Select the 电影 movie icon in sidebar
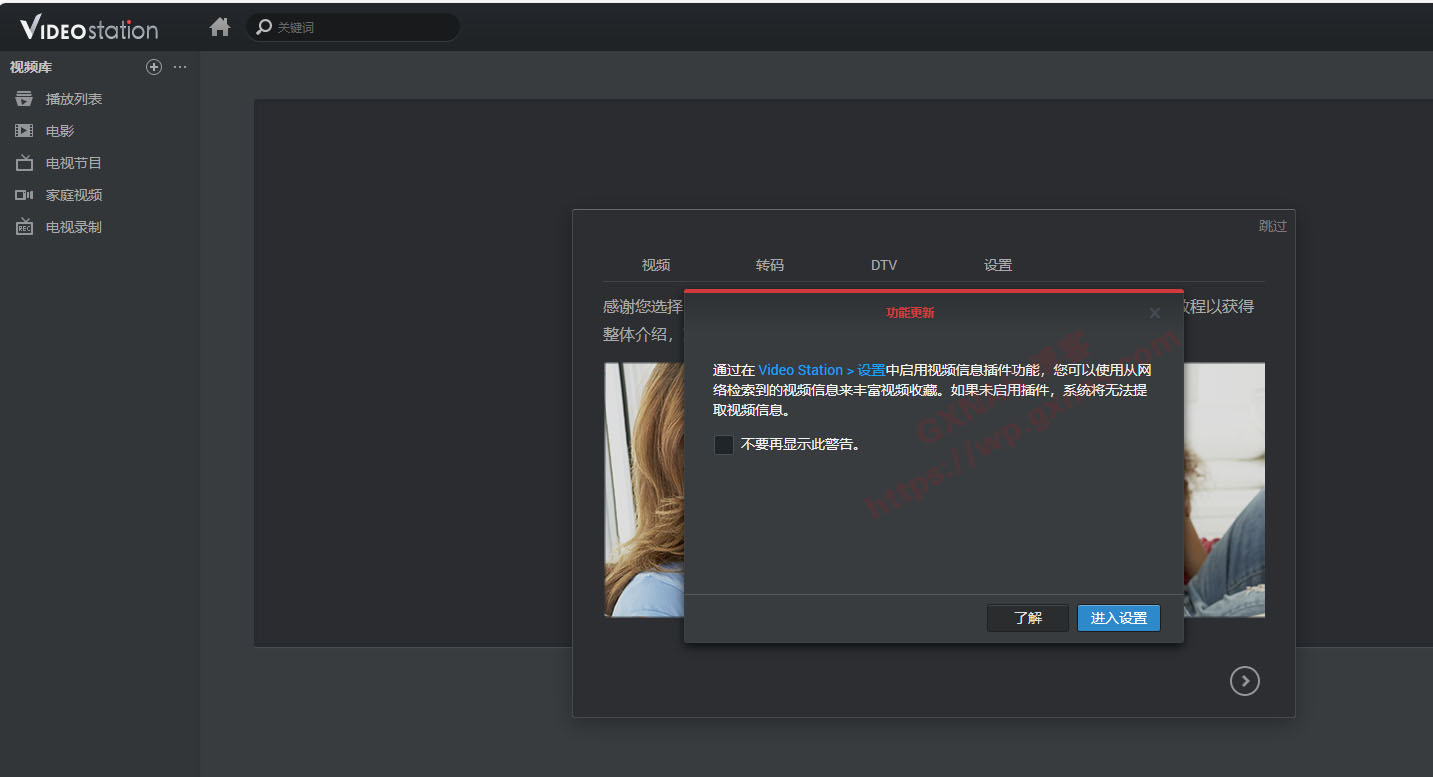The width and height of the screenshot is (1433, 777). [x=24, y=131]
